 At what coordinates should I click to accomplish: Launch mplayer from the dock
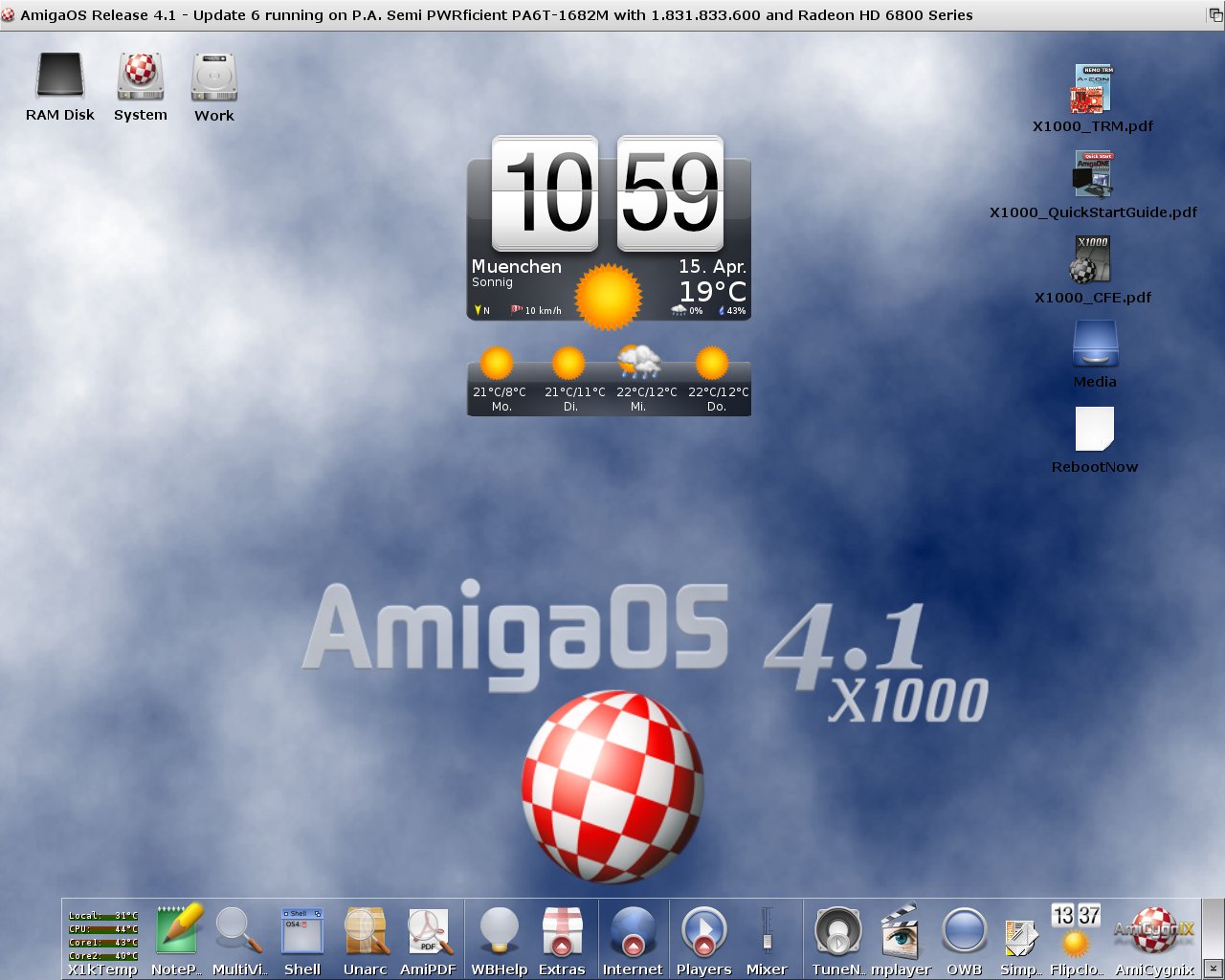(901, 931)
